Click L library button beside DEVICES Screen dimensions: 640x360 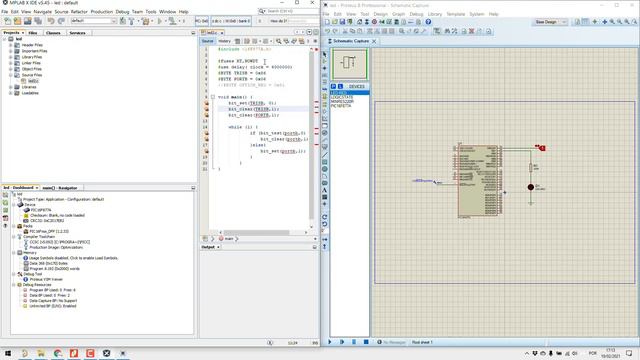(x=340, y=87)
